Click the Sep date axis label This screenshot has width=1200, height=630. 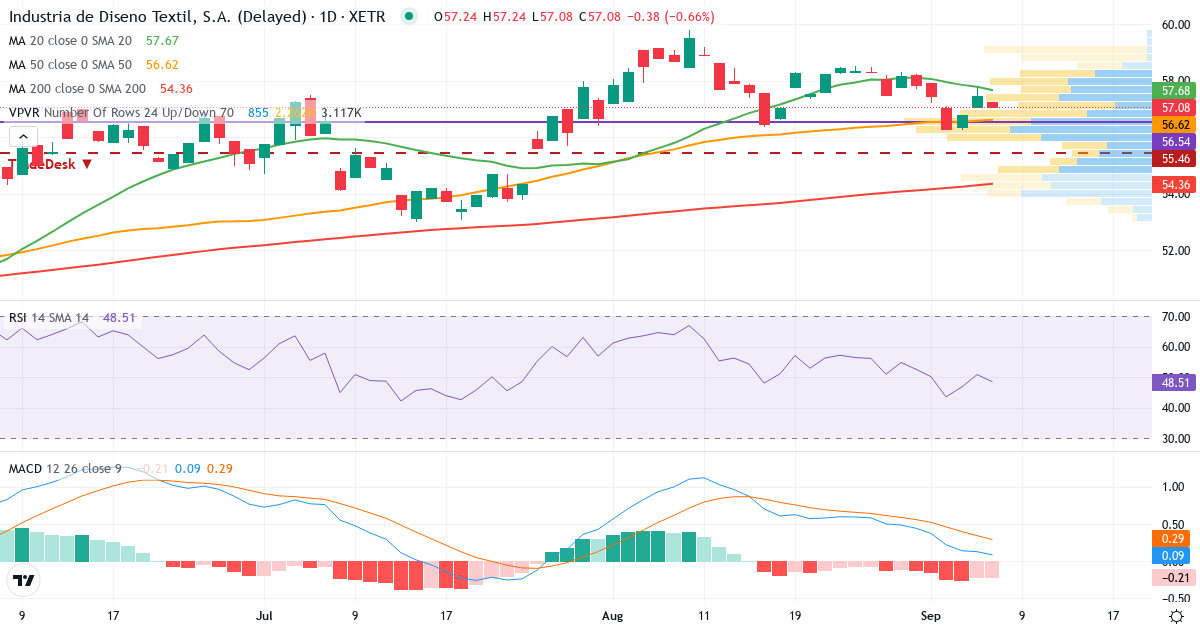[931, 616]
